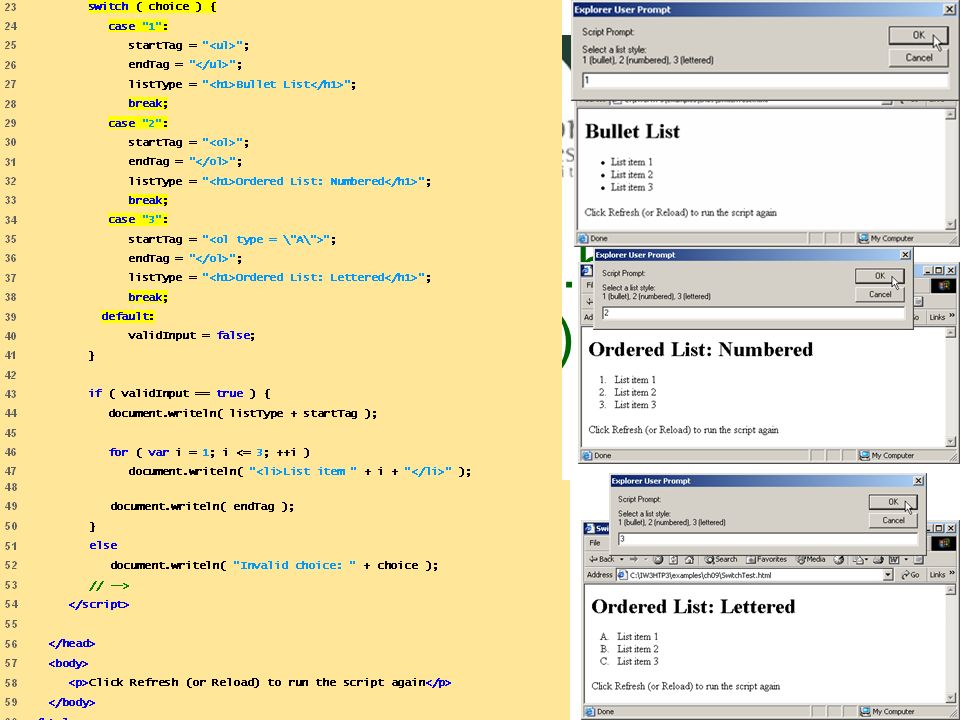Expand the Links chevron in the Numbered window
This screenshot has height=720, width=960.
click(952, 316)
